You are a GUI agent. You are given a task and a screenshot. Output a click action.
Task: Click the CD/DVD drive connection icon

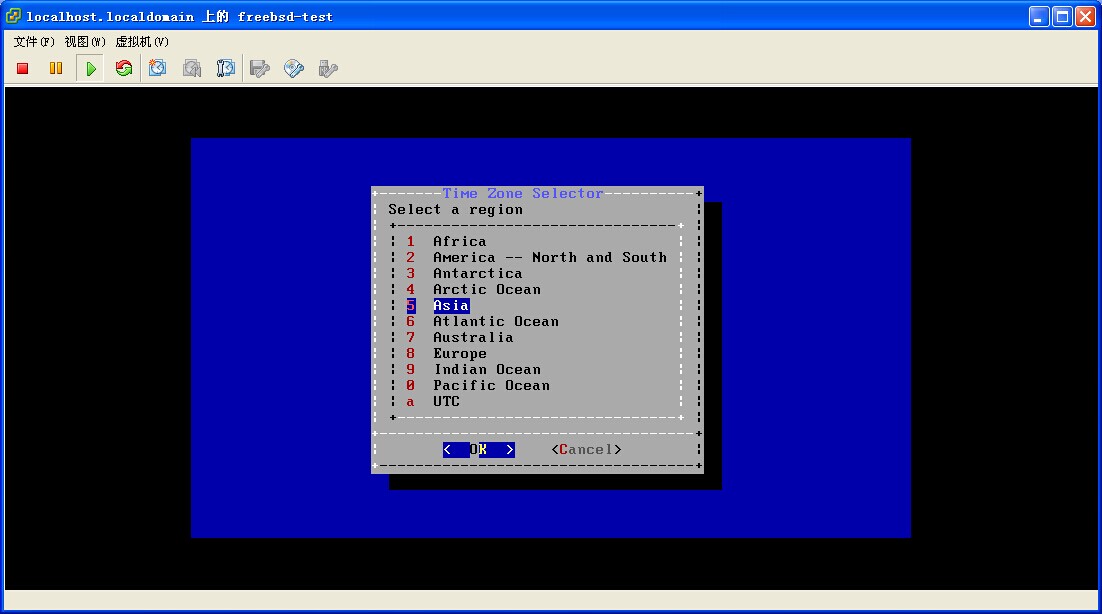point(294,69)
